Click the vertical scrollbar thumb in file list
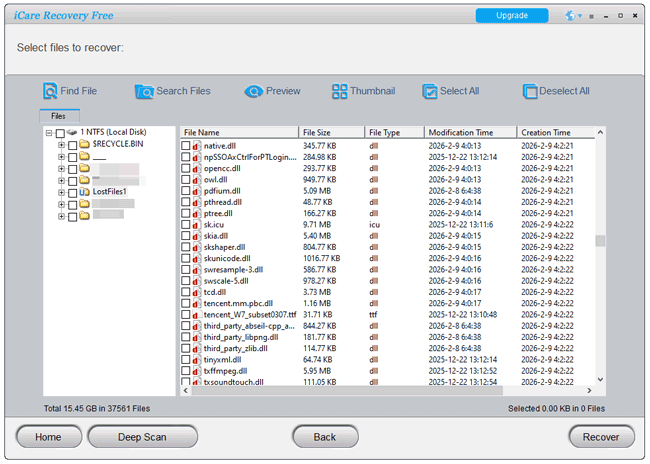 click(x=600, y=241)
